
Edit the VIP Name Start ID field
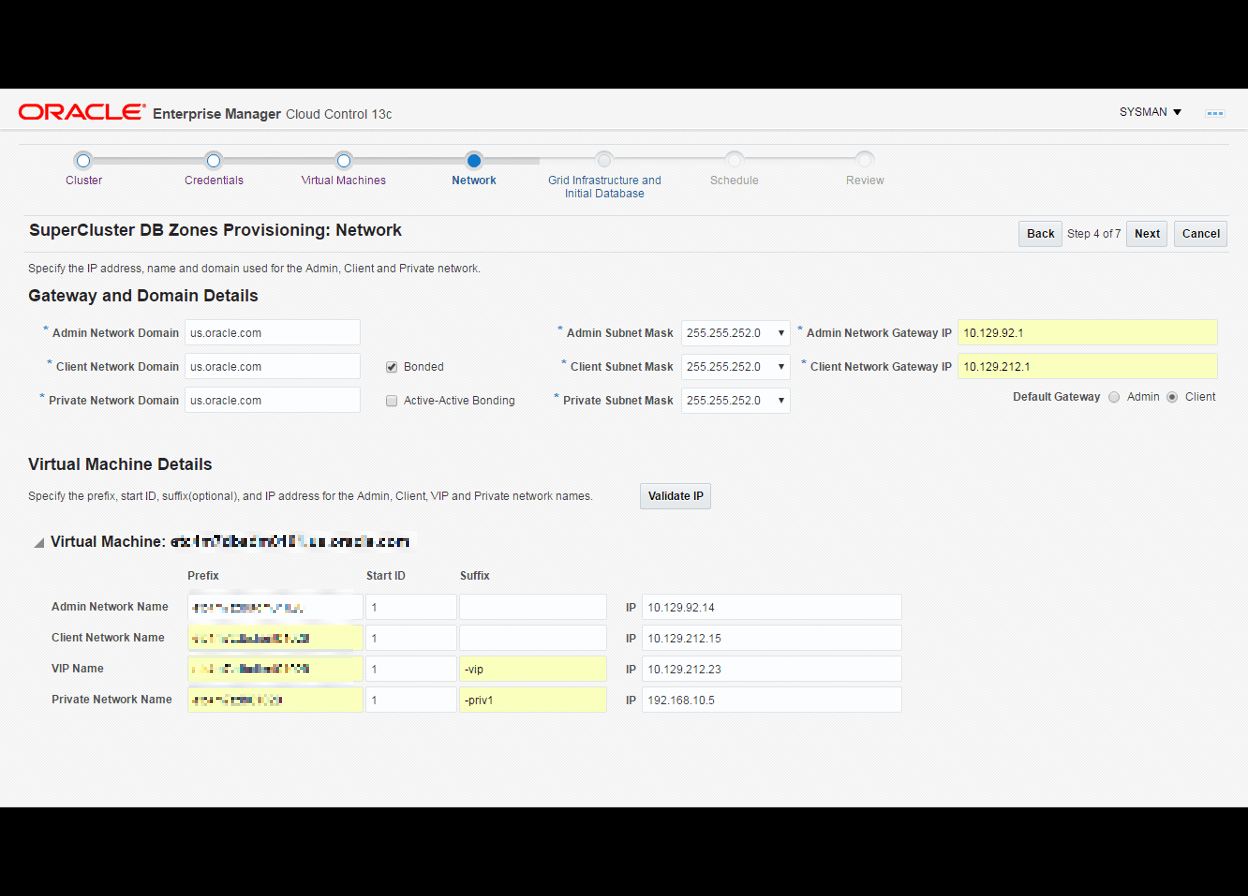pos(411,669)
